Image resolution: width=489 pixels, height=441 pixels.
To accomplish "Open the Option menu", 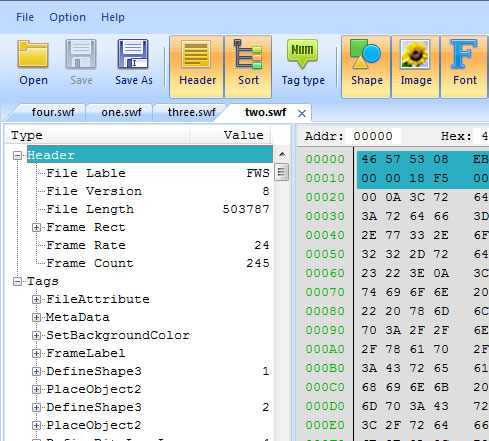I will [x=67, y=17].
